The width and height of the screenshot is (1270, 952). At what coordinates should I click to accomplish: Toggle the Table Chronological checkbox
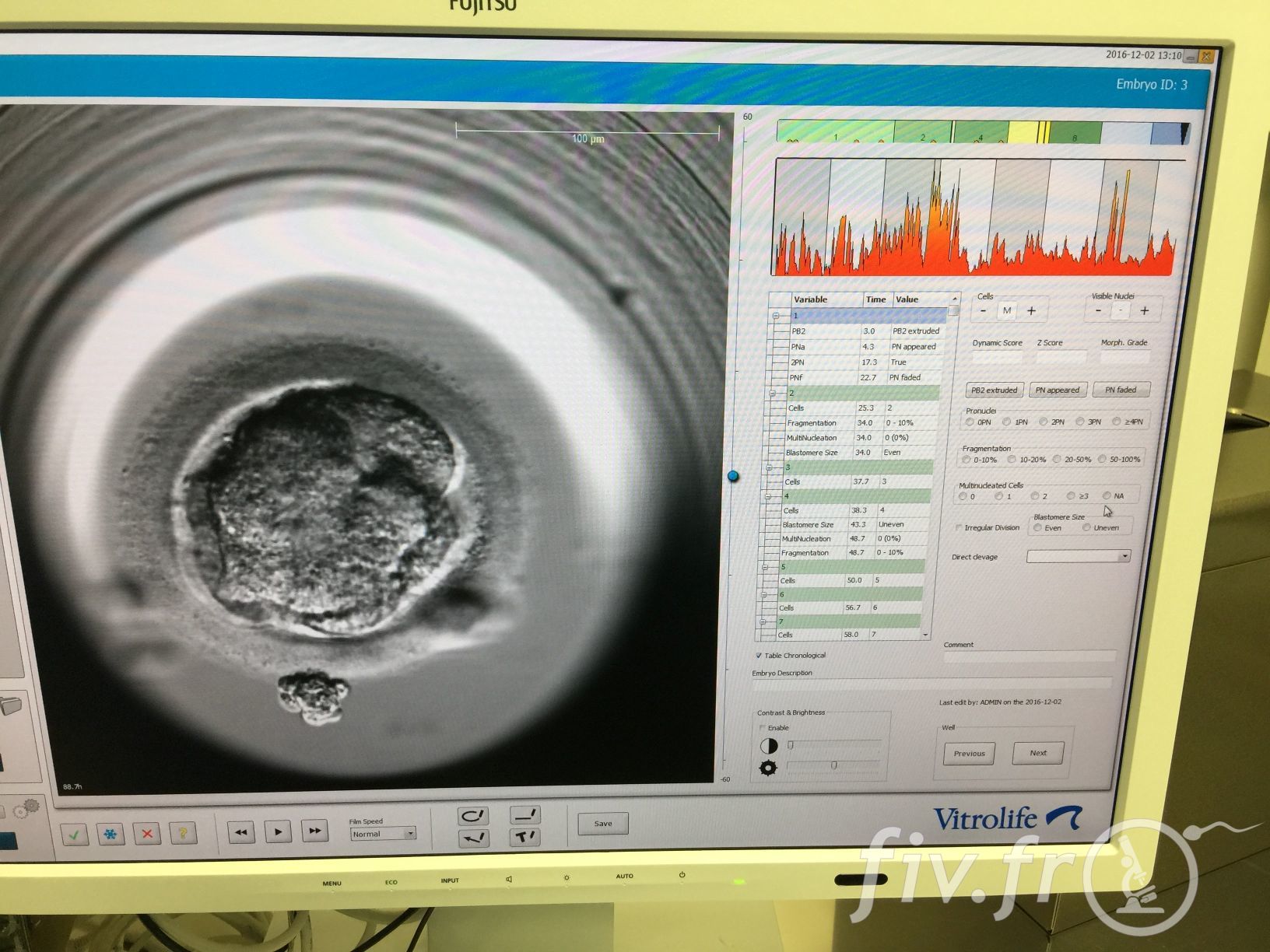(759, 656)
